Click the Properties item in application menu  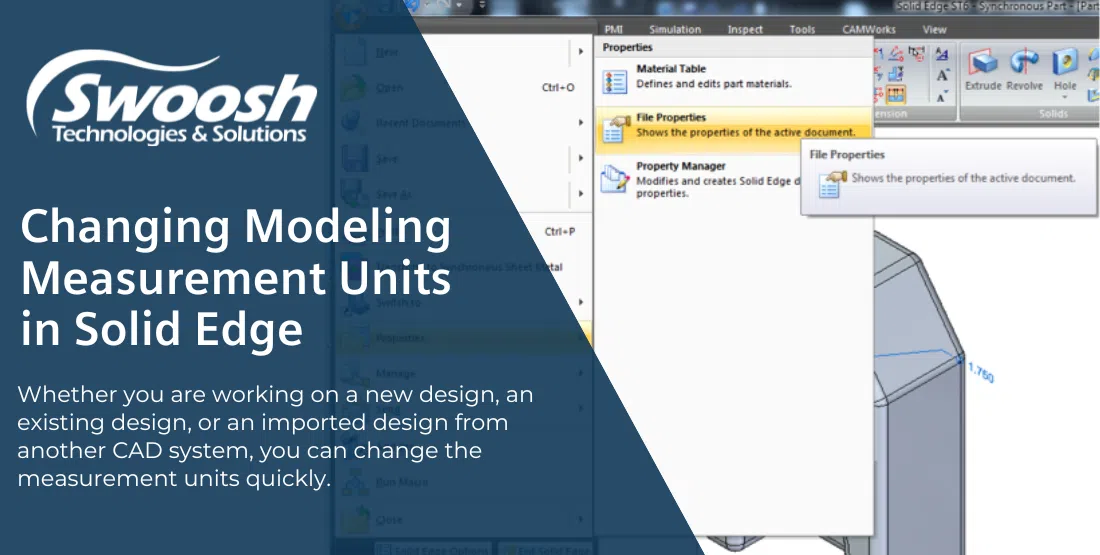(x=463, y=338)
